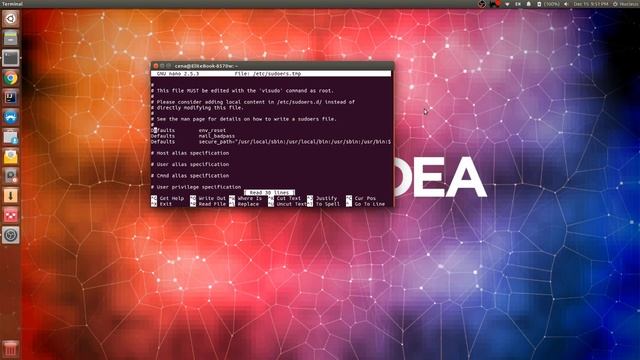This screenshot has height=360, width=640.
Task: Click the 'Cur Pos' nano shortcut
Action: tap(361, 198)
